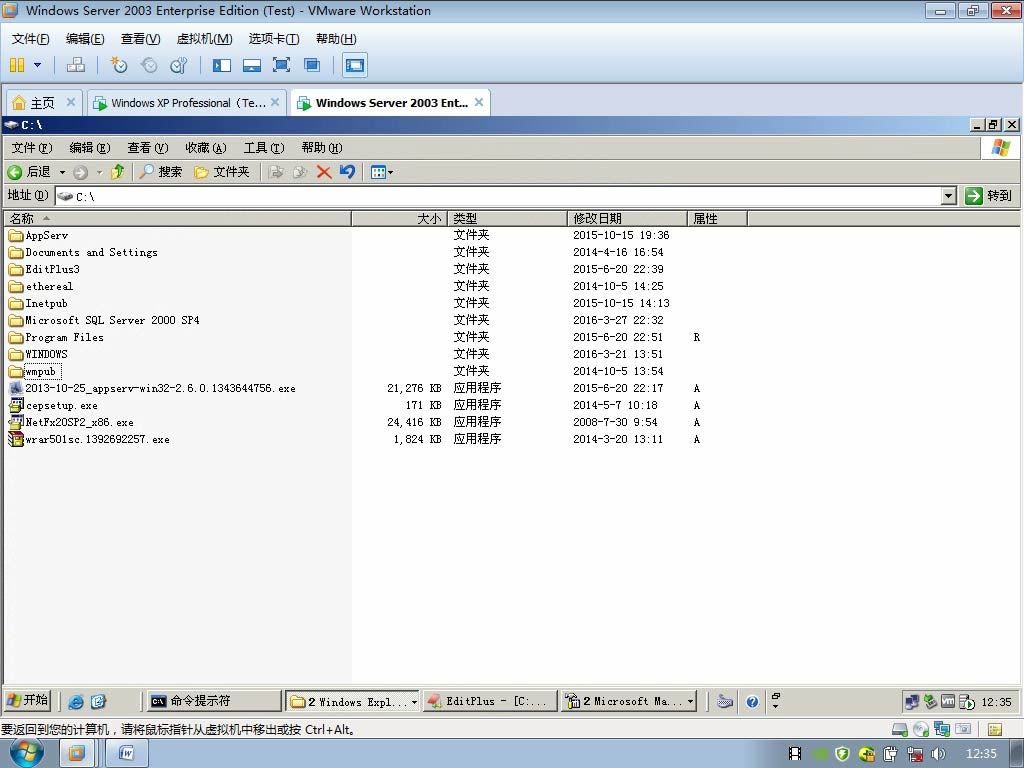Open the views dropdown button
The image size is (1024, 768).
(381, 172)
